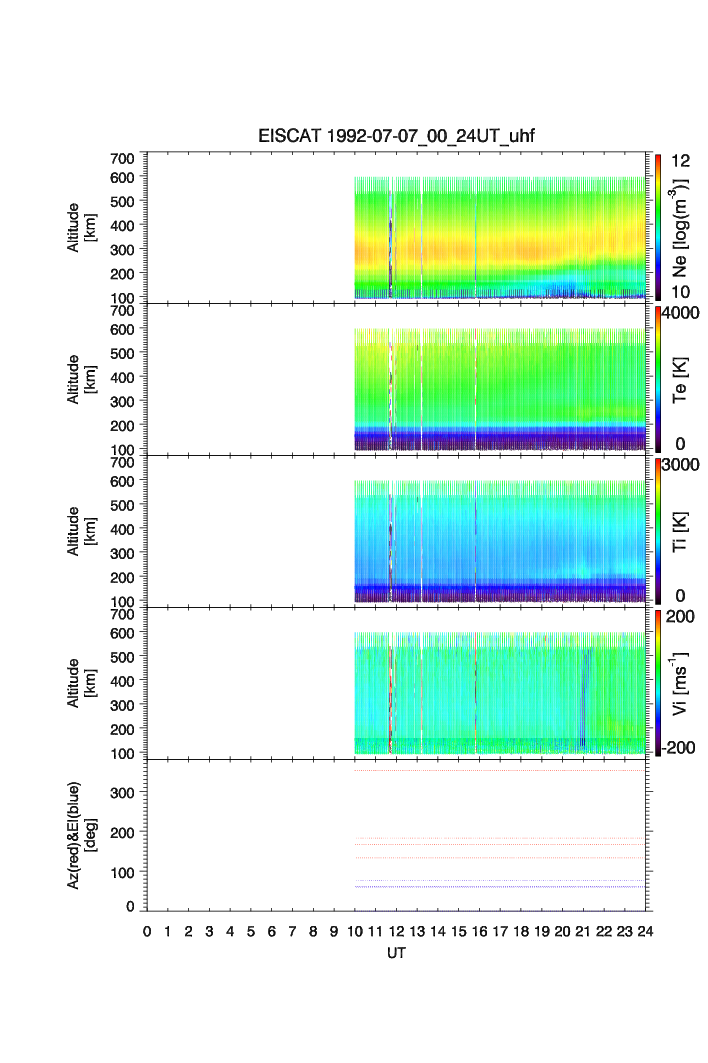
Task: Click the Vi color bar maximum value 200
Action: tap(680, 616)
